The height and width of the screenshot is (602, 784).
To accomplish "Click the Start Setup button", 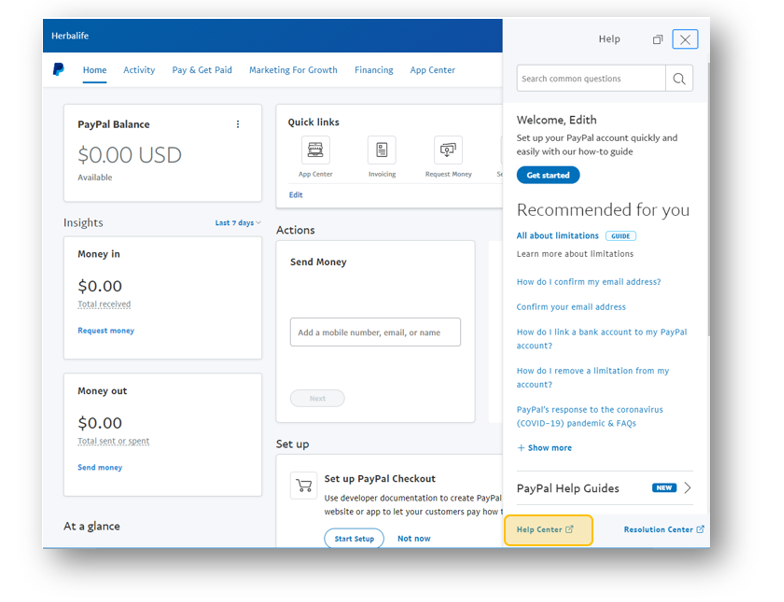I will tap(354, 539).
